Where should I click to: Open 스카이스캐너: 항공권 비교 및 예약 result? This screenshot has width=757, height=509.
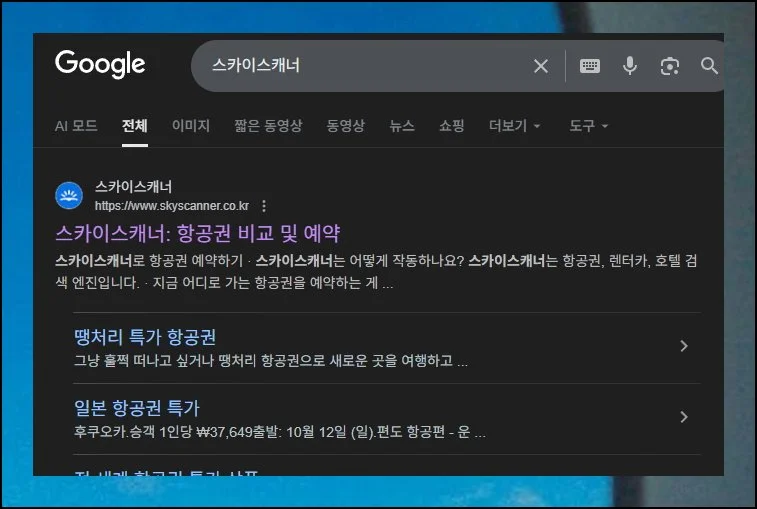198,234
